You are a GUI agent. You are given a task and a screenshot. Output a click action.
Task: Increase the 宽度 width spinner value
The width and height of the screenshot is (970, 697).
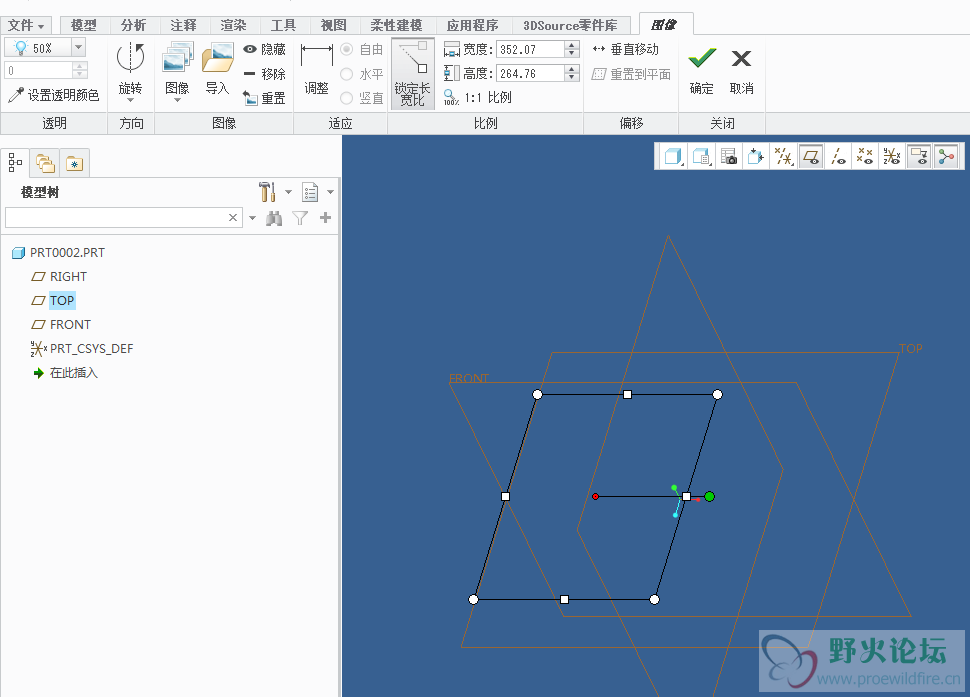click(x=572, y=45)
